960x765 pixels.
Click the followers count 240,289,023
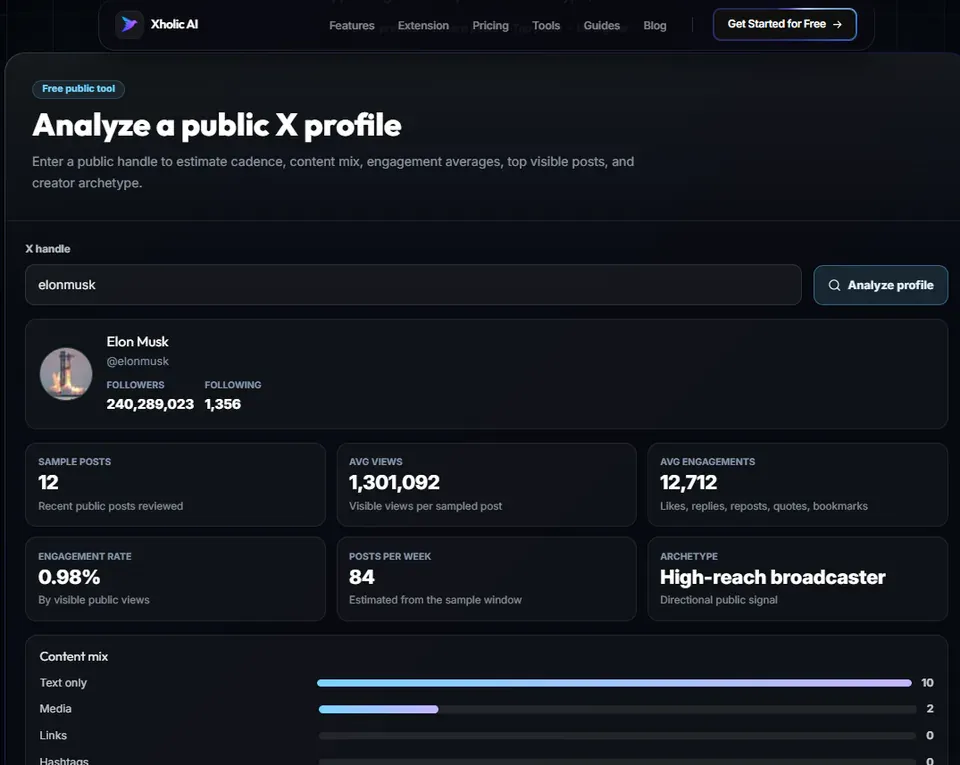tap(150, 404)
